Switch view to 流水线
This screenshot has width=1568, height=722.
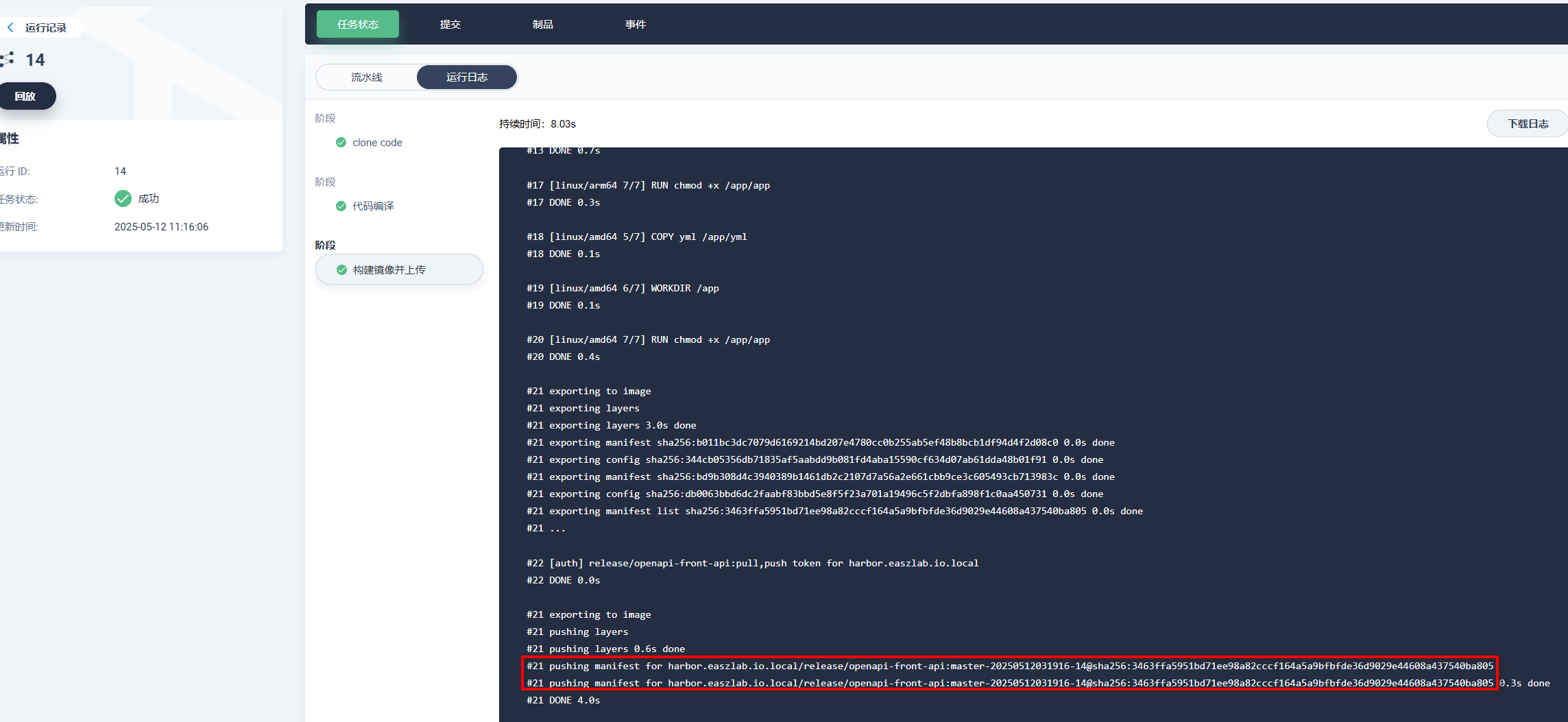click(367, 77)
